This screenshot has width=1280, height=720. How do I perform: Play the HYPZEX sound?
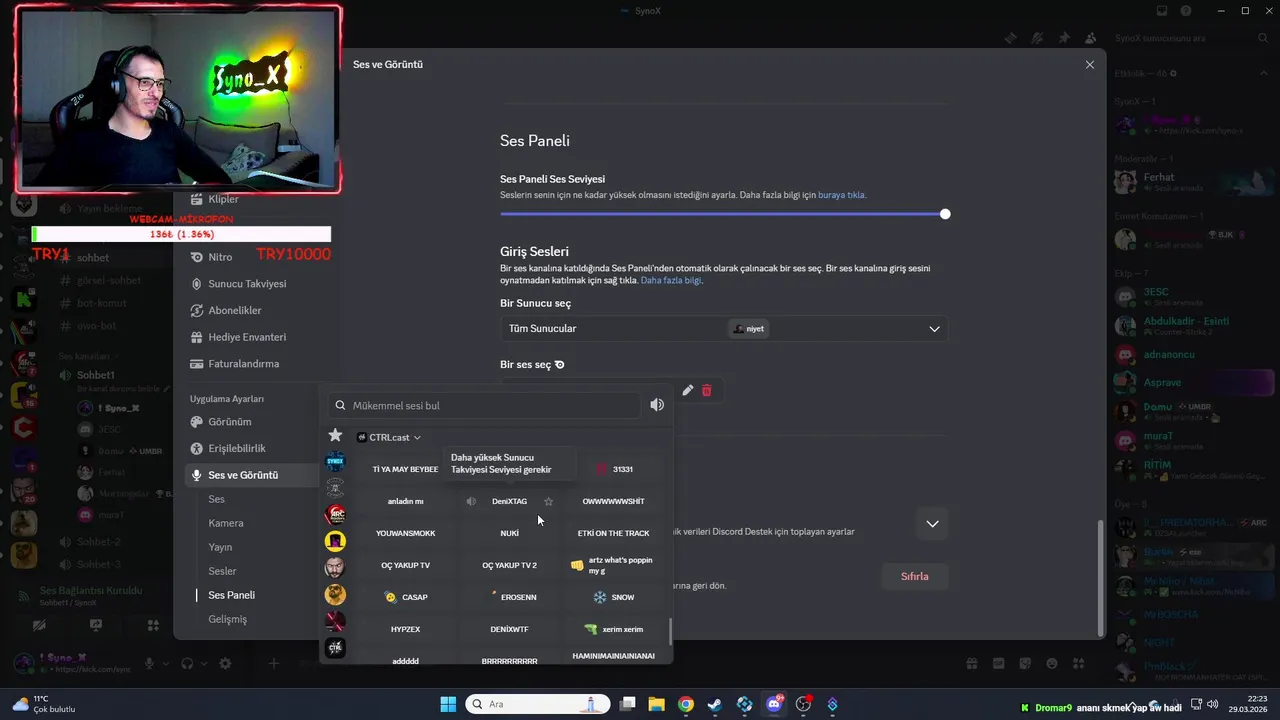click(405, 629)
